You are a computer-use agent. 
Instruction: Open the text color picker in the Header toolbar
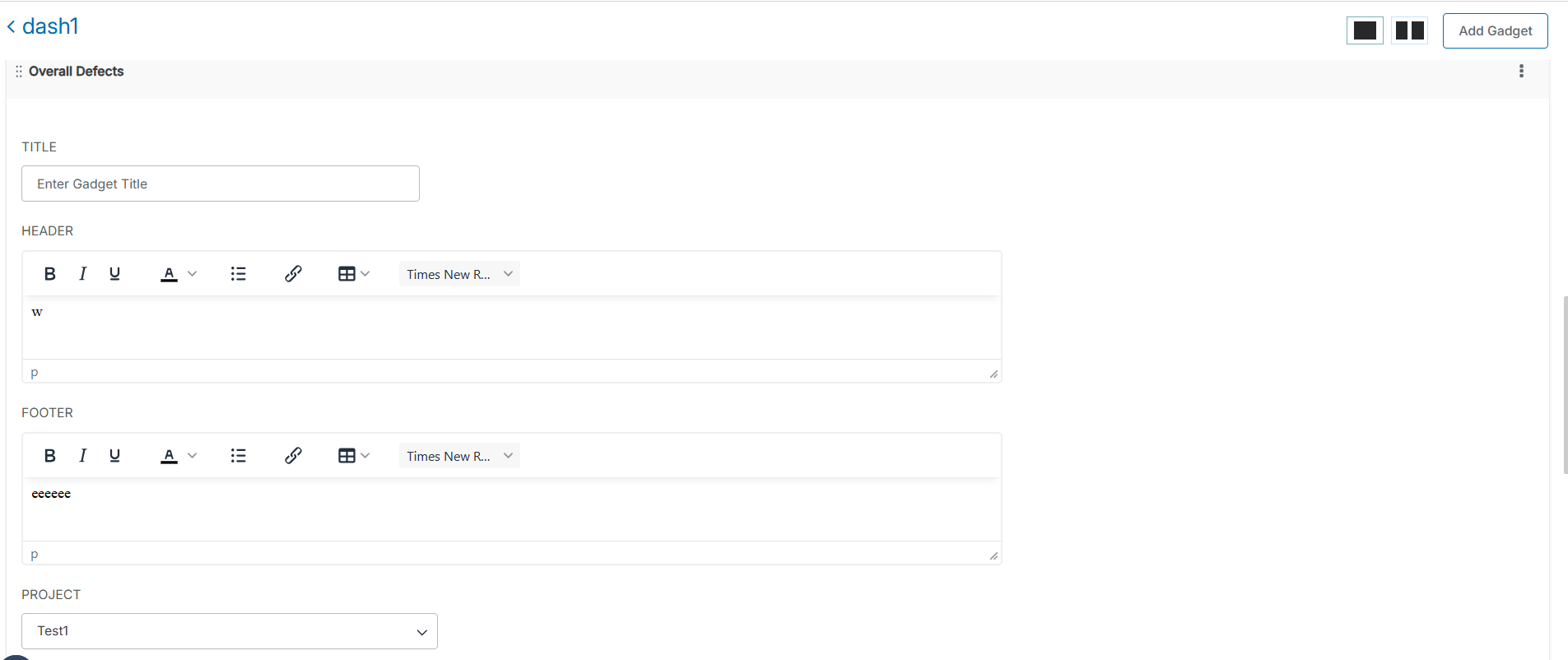tap(169, 273)
